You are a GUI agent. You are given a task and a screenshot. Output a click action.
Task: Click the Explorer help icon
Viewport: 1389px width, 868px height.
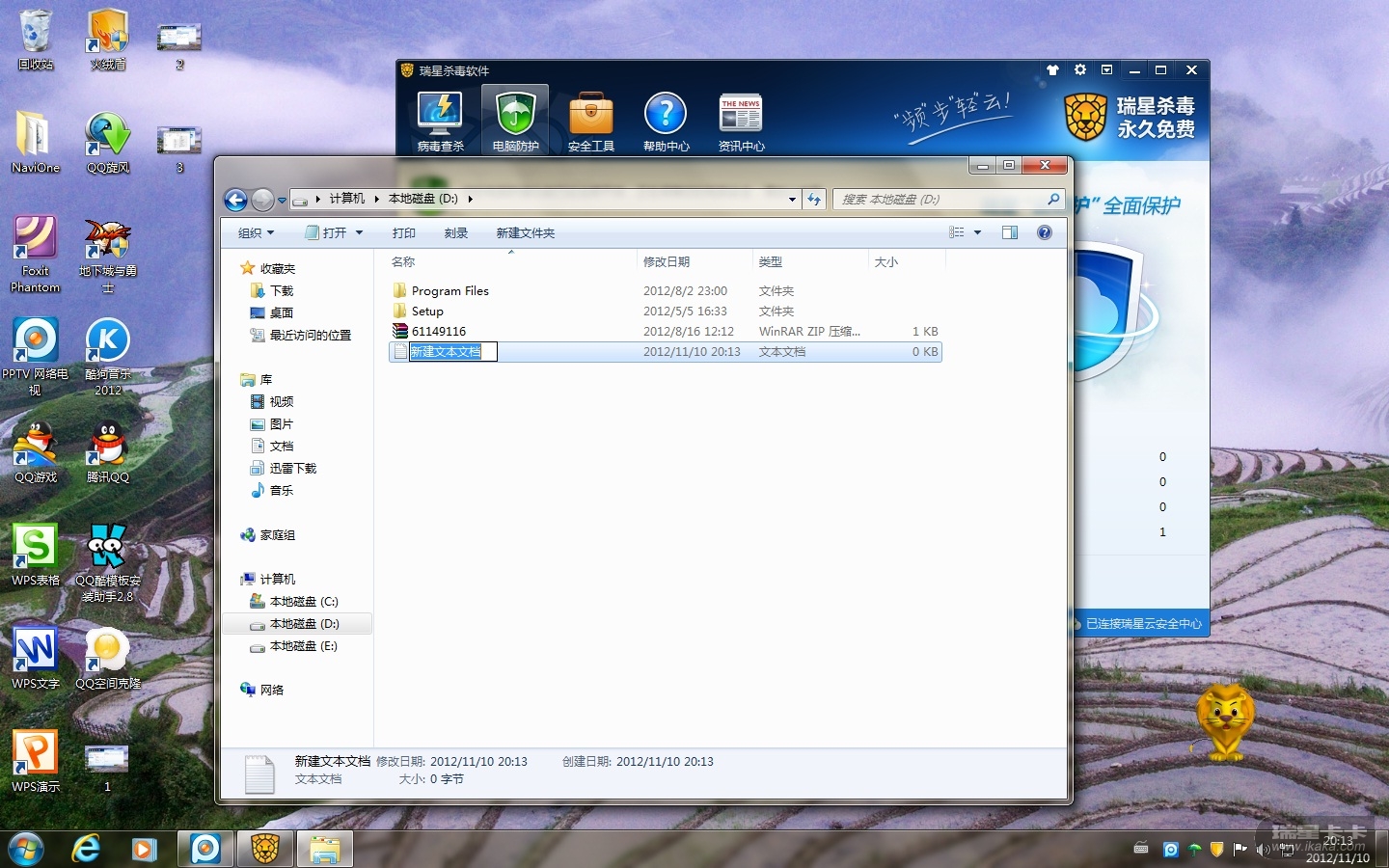coord(1044,232)
